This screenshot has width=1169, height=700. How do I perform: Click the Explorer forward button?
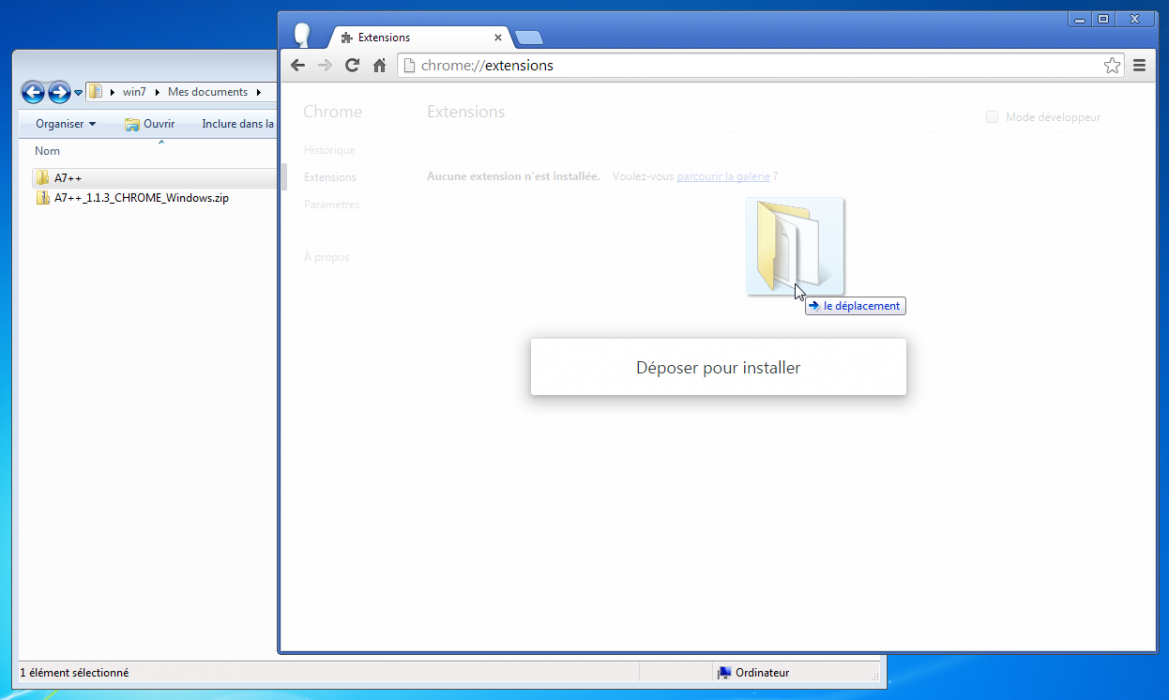[x=59, y=92]
